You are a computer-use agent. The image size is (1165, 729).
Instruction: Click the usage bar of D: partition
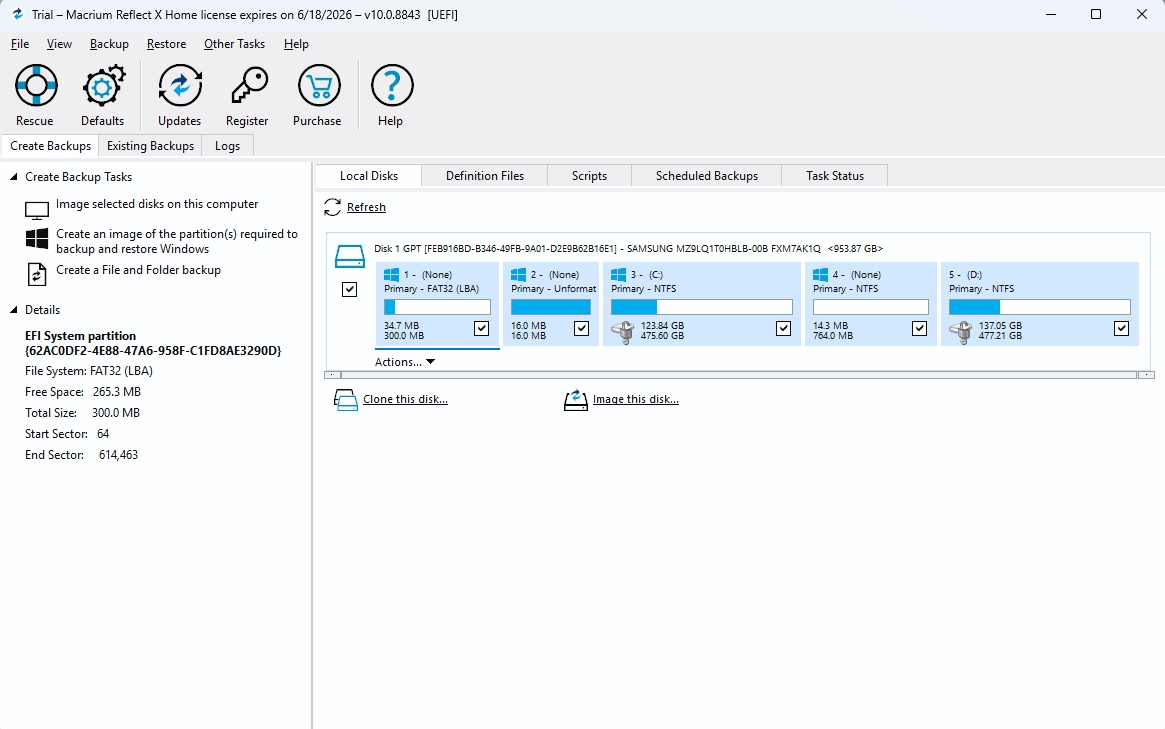[x=1039, y=307]
